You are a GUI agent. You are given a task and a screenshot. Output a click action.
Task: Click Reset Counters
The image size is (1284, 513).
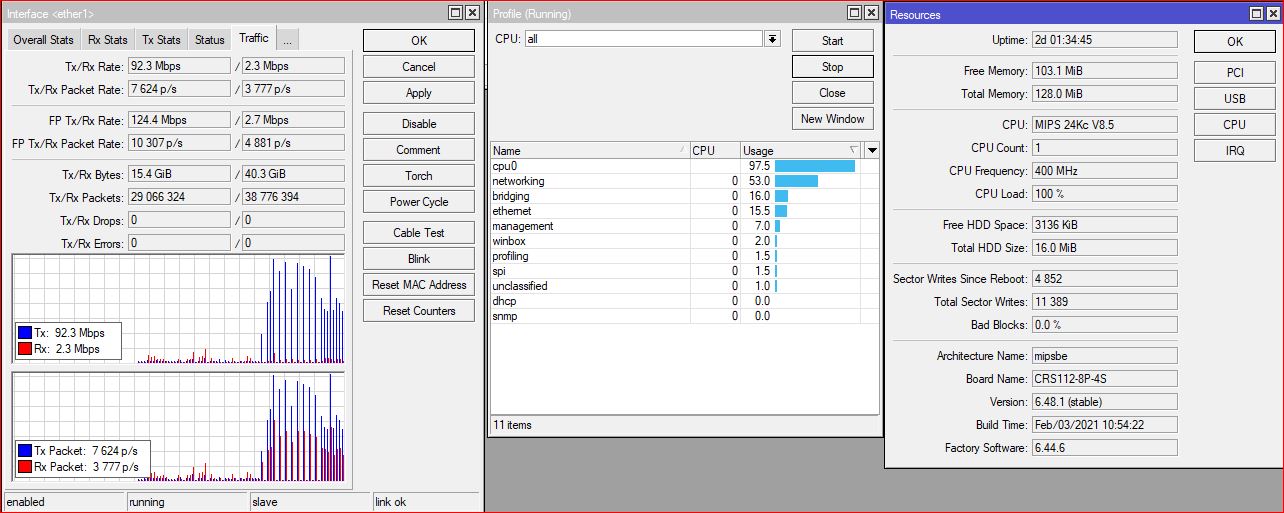coord(419,311)
